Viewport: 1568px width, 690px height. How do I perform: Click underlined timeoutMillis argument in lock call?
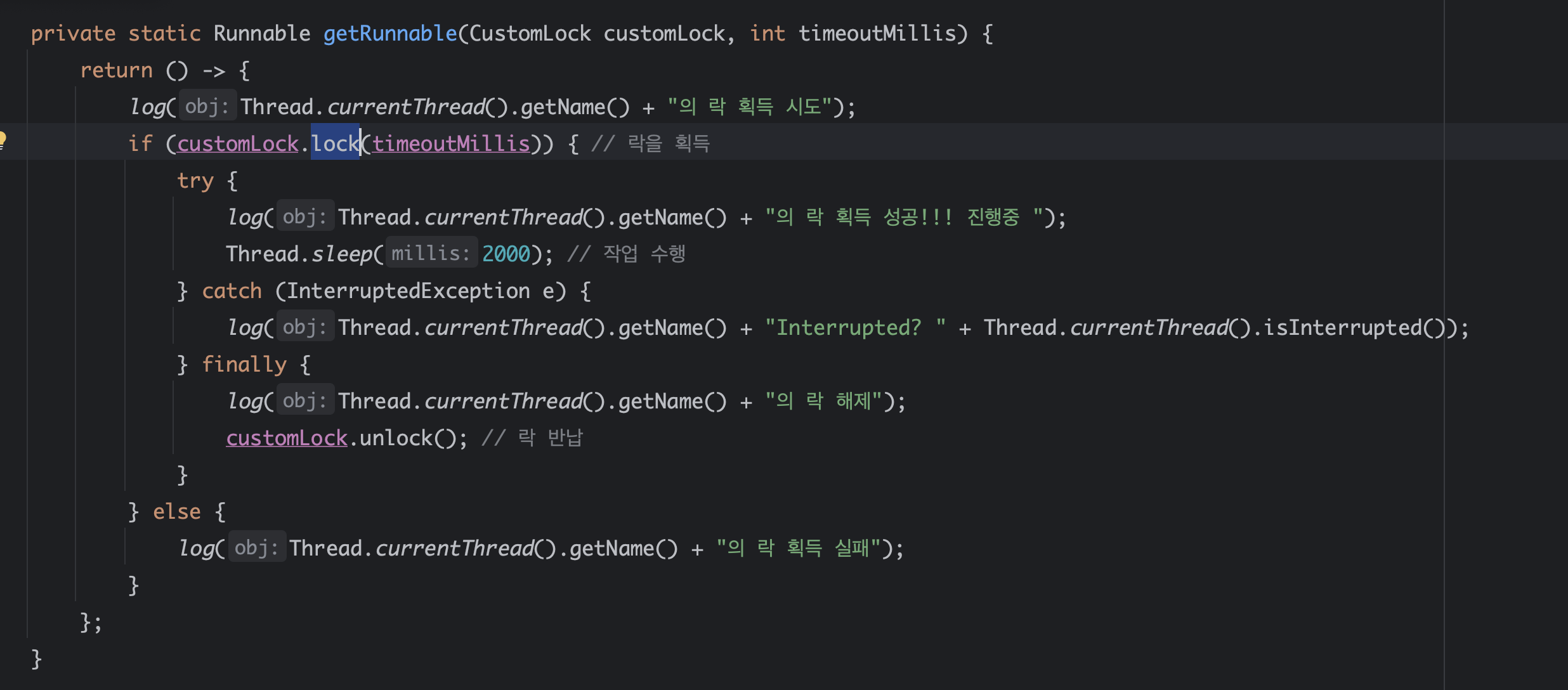click(x=450, y=144)
